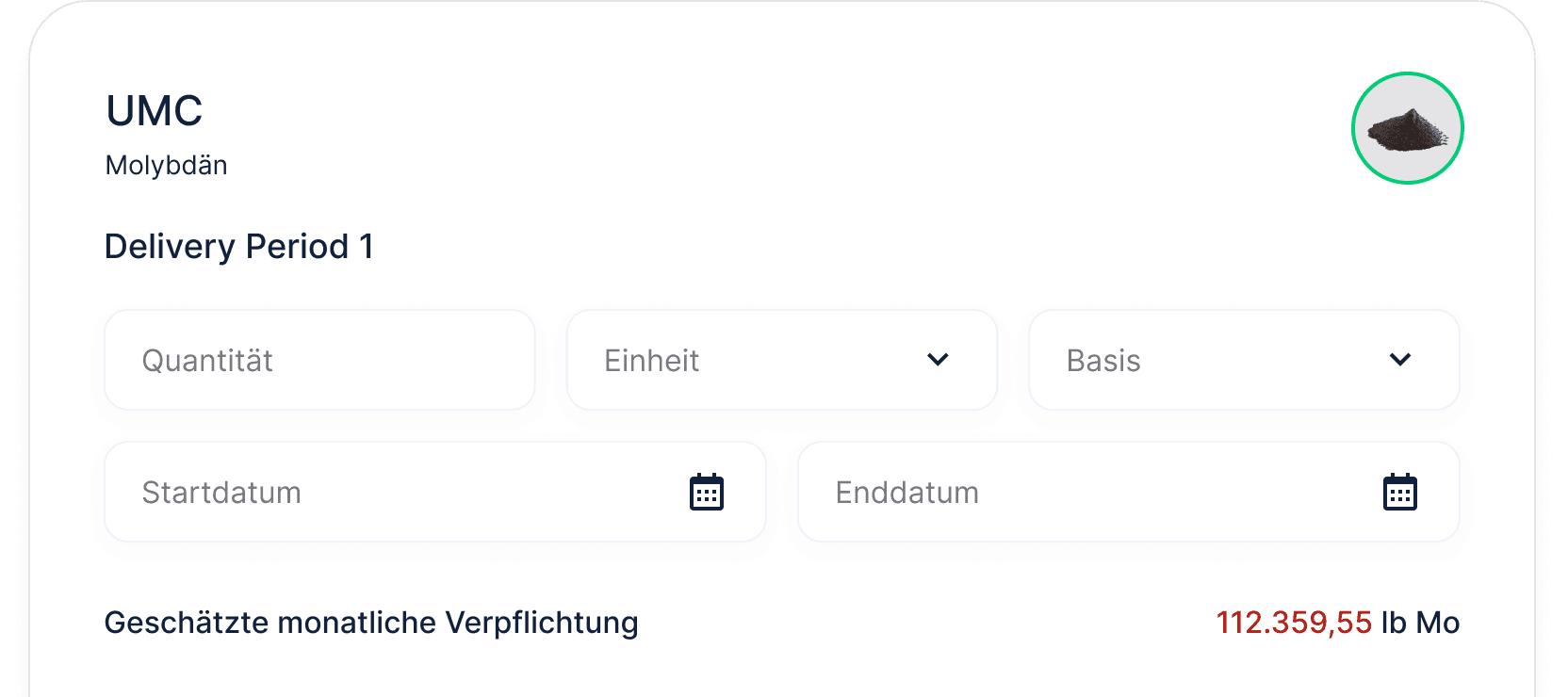Click the lb unit abbreviation
Screen dimensions: 1568x697
tap(1394, 623)
